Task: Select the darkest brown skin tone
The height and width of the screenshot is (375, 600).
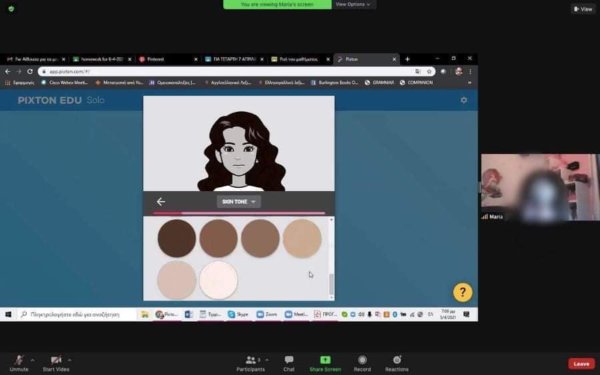Action: (177, 238)
